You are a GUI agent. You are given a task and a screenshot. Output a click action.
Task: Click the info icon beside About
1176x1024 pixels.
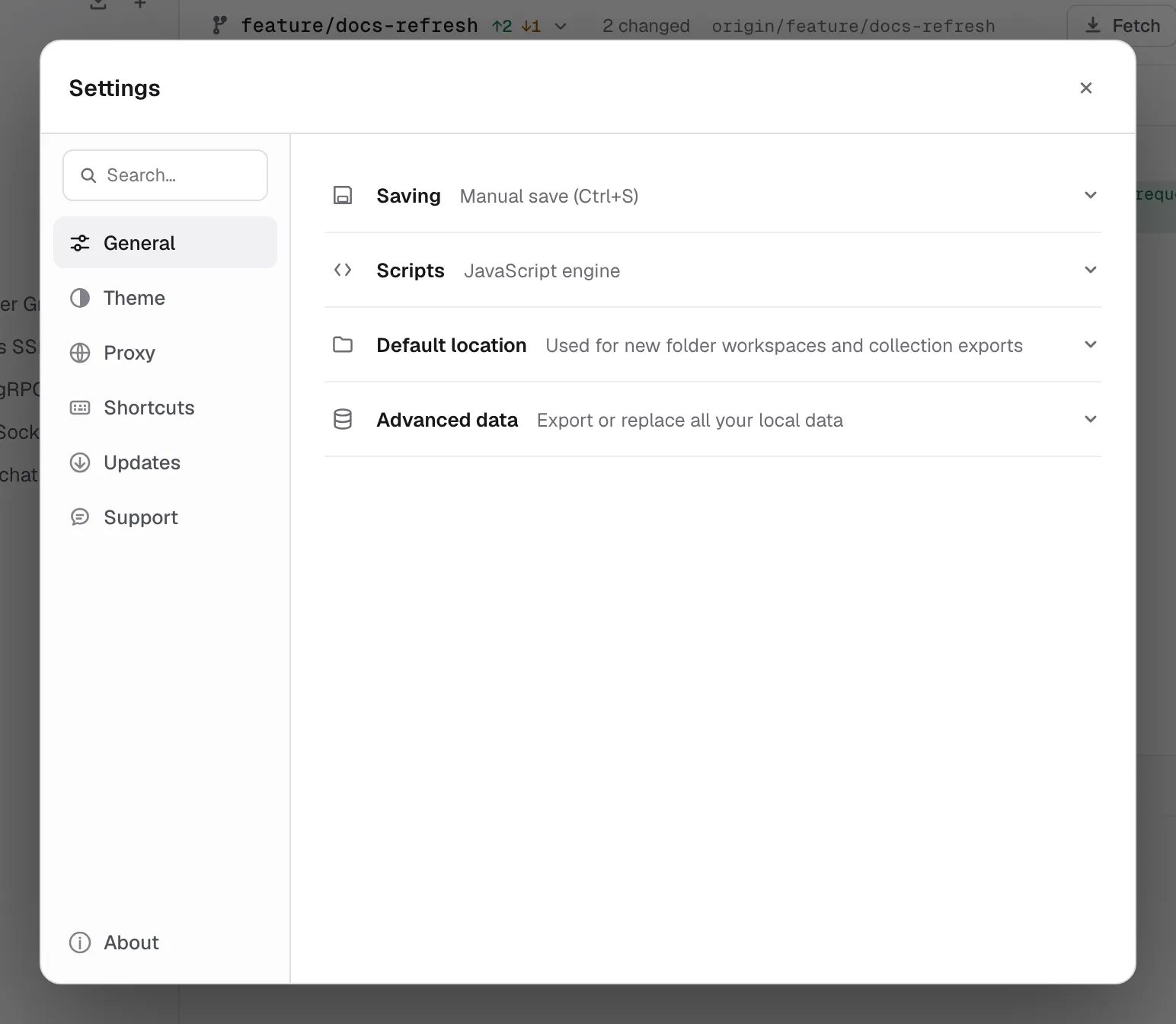(80, 942)
